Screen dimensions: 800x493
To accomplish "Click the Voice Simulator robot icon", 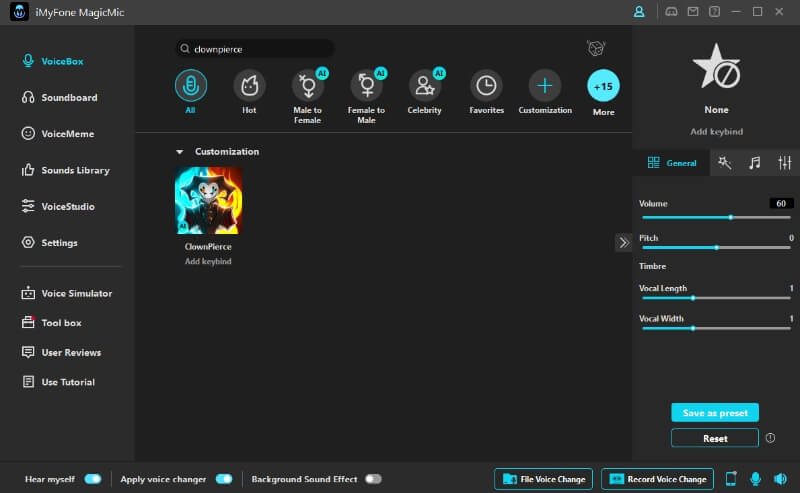I will tap(28, 293).
